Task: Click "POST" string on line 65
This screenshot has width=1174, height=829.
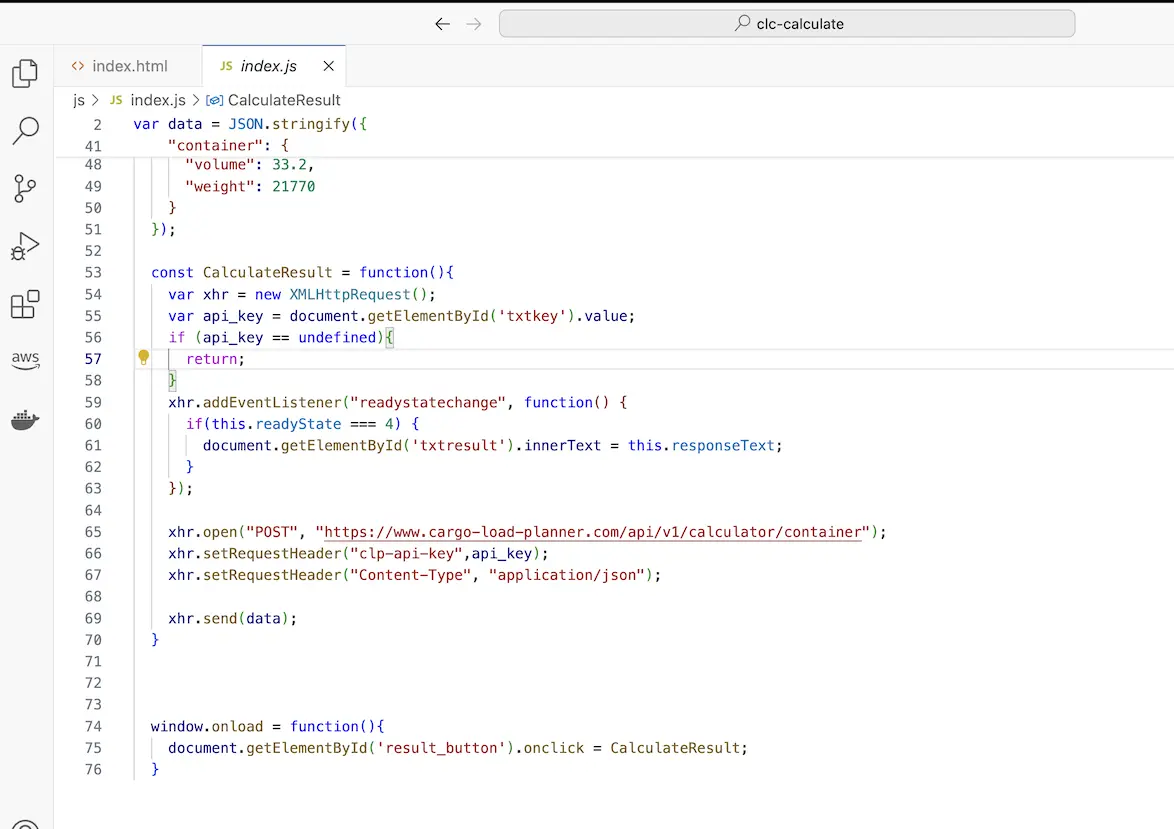Action: [272, 532]
